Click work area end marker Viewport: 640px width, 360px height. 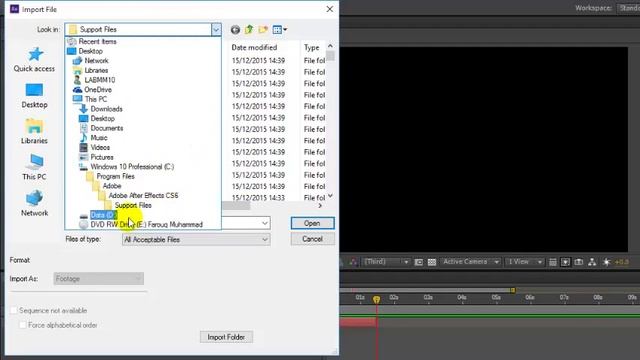[x=513, y=290]
